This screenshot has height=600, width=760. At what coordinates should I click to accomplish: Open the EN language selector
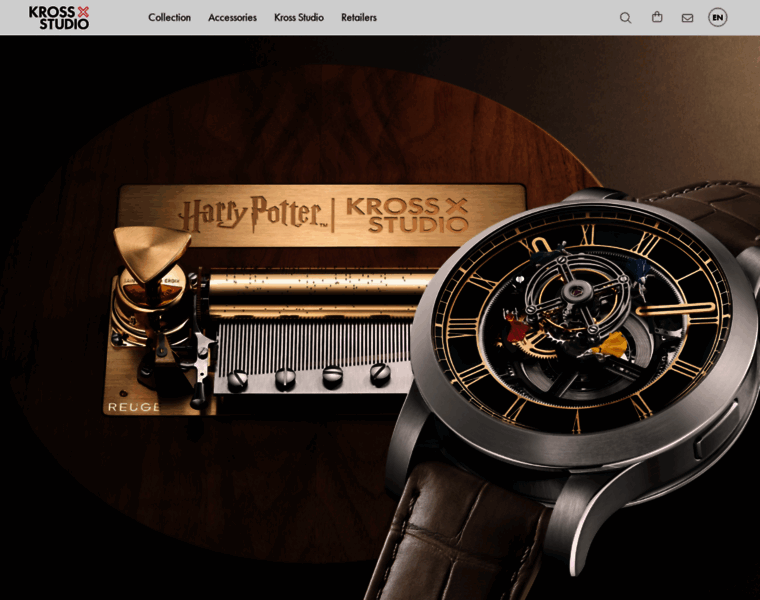717,17
